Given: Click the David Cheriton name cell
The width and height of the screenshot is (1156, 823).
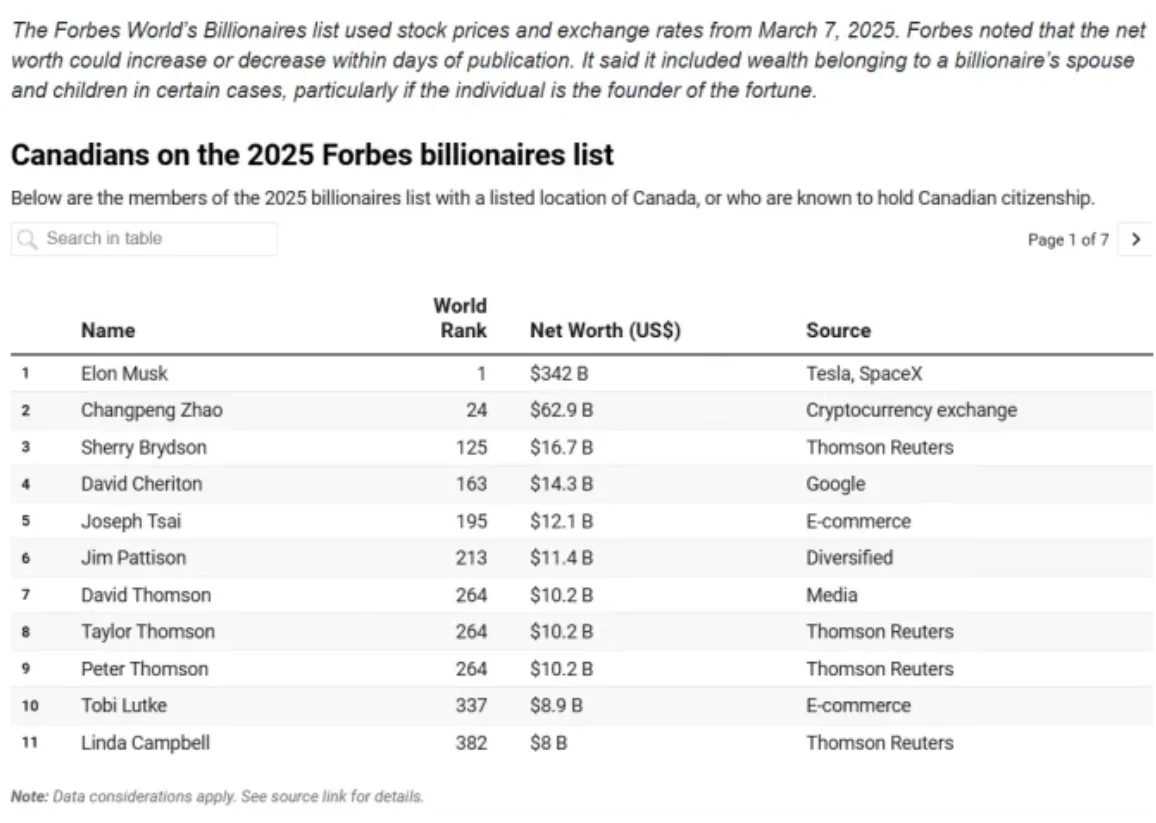Looking at the screenshot, I should 141,484.
